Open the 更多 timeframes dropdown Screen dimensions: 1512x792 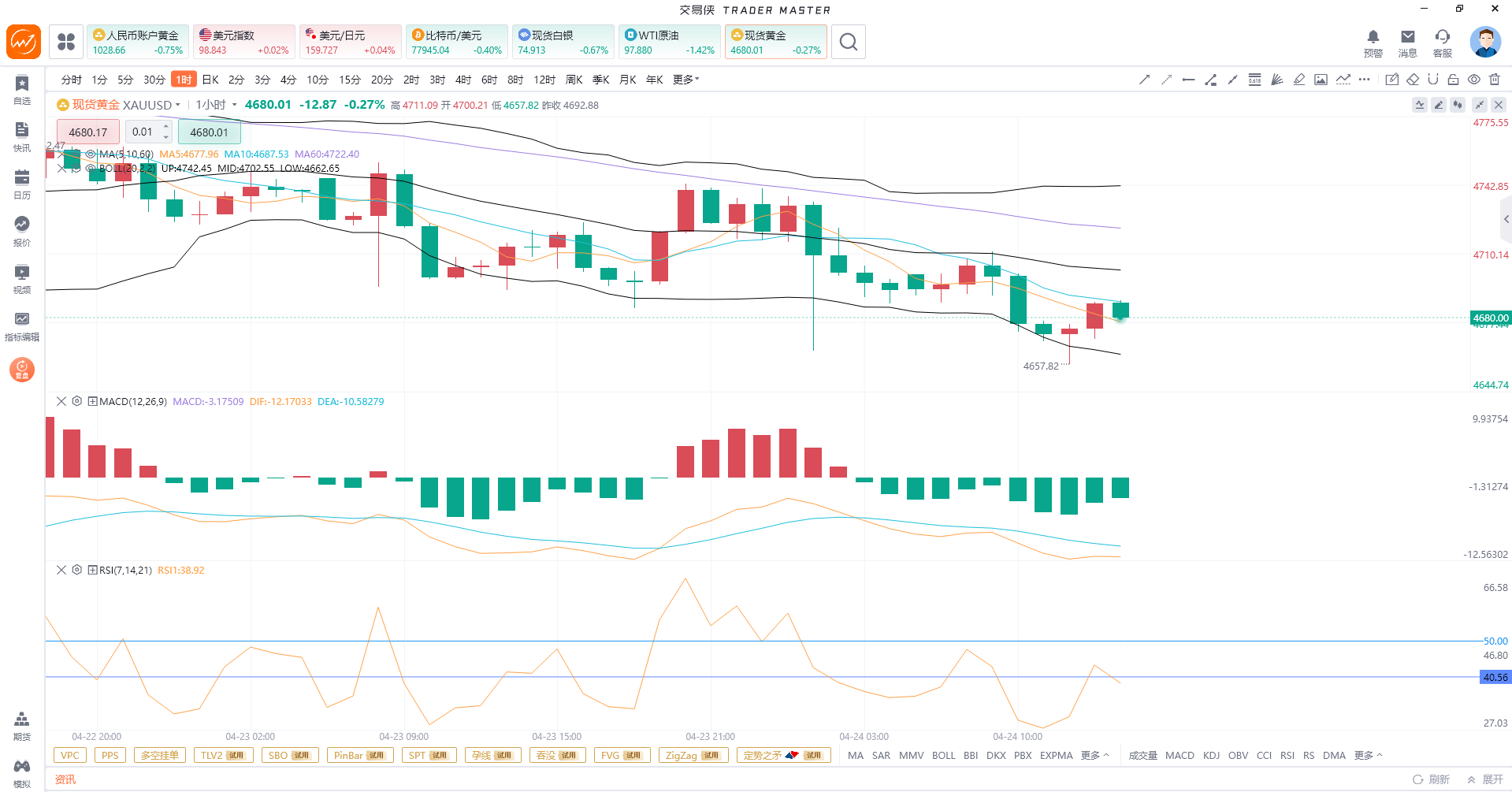[x=686, y=80]
